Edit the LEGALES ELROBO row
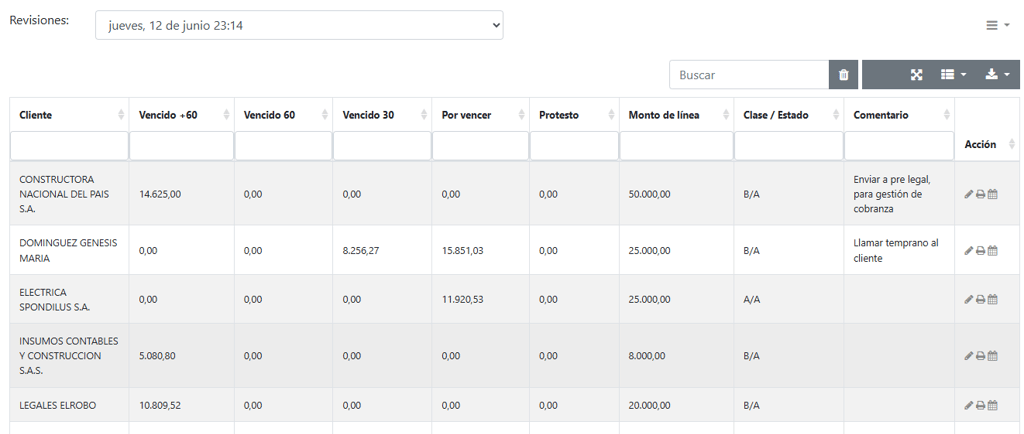Viewport: 1024px width, 434px height. [968, 405]
